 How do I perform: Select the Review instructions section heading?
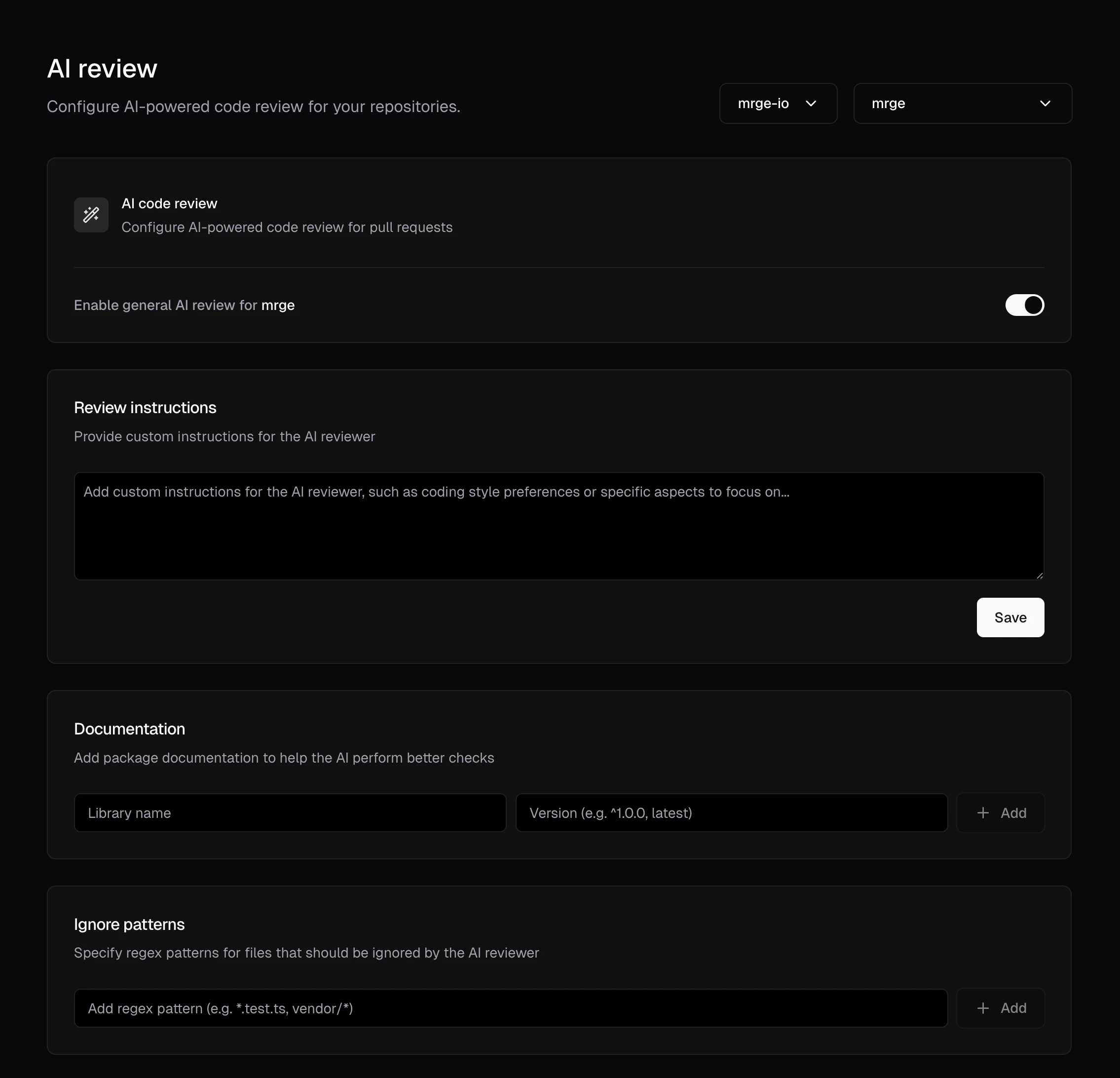(145, 408)
